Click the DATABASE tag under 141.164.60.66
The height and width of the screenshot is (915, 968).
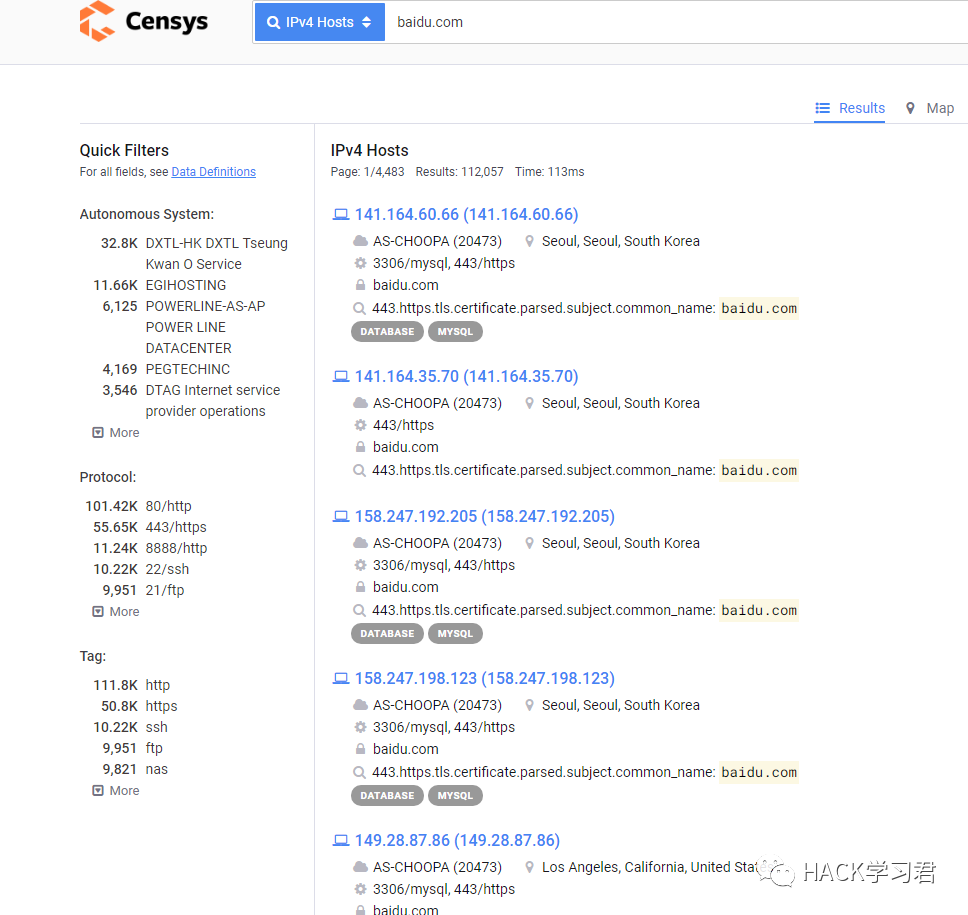click(387, 332)
